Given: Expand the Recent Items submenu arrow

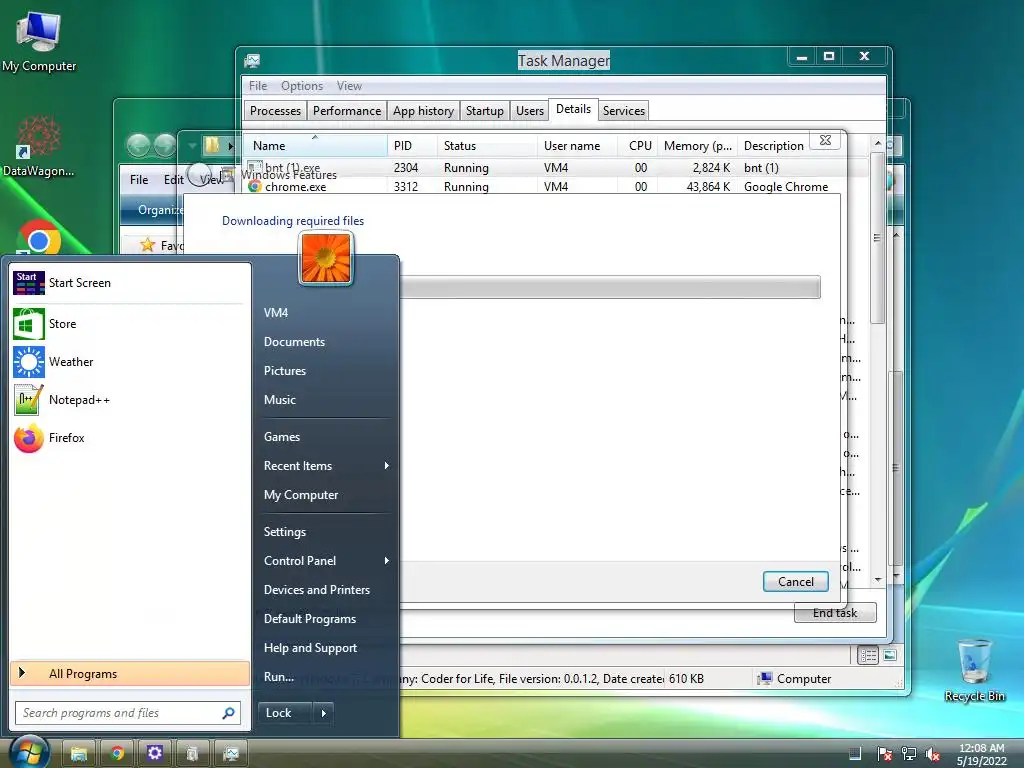Looking at the screenshot, I should coord(387,466).
